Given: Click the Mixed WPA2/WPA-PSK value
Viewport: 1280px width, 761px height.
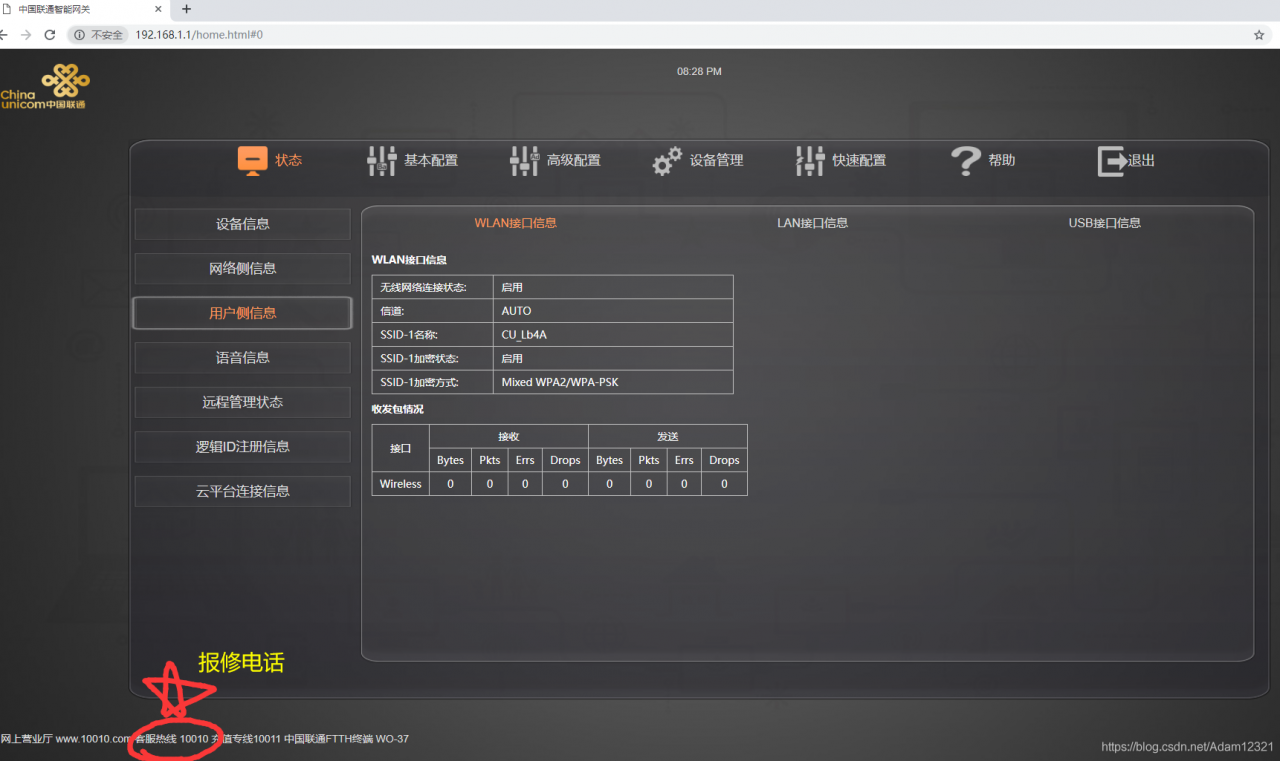Looking at the screenshot, I should 561,383.
